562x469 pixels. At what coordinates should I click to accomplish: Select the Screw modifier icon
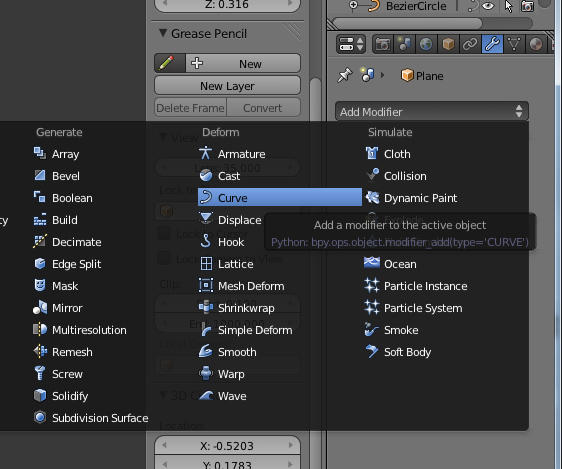(39, 374)
